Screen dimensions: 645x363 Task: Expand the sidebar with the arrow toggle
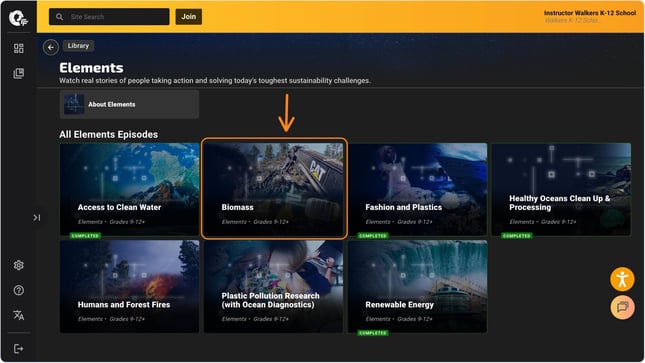(37, 217)
